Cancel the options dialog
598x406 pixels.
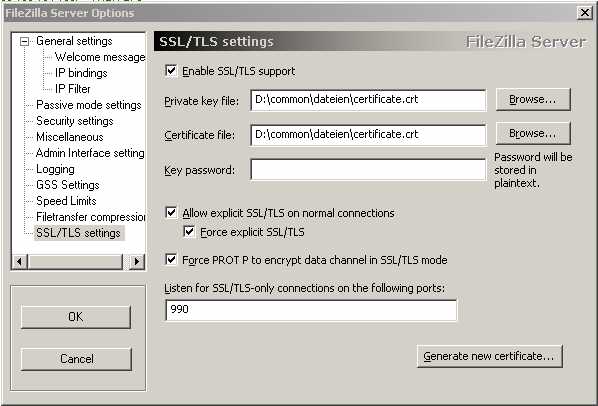(76, 359)
